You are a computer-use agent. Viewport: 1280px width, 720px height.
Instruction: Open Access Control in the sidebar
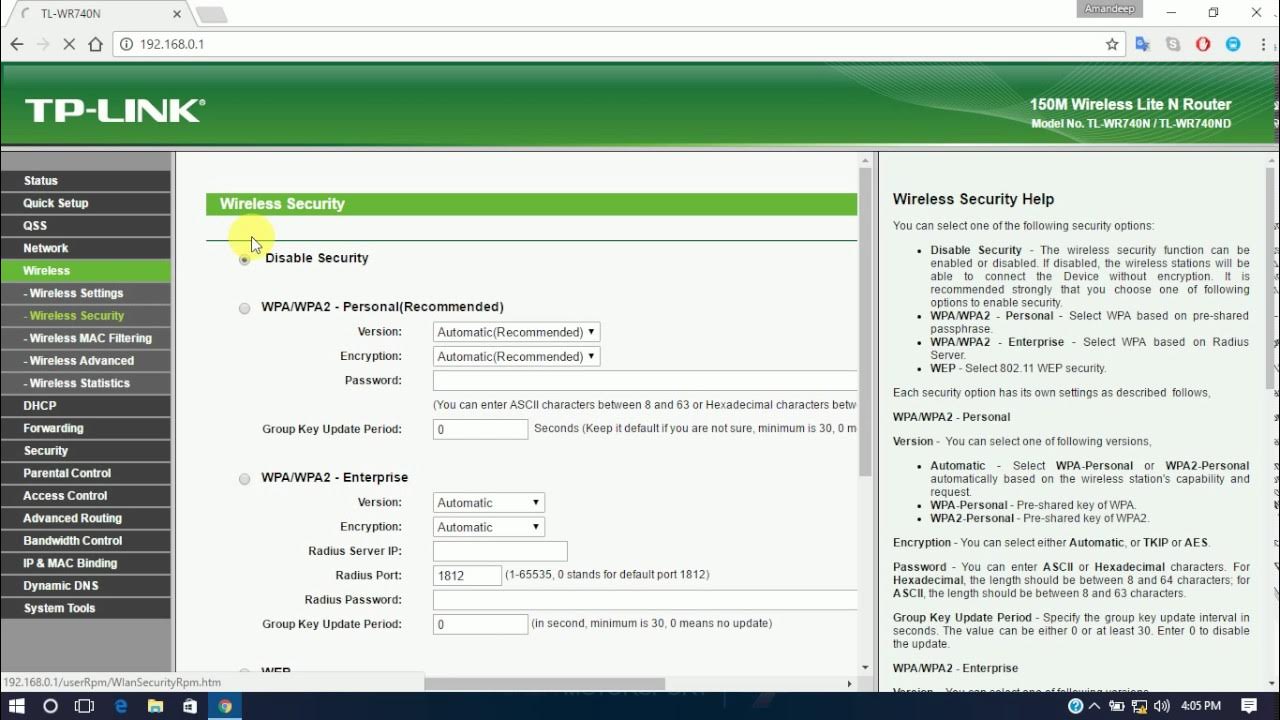click(86, 496)
